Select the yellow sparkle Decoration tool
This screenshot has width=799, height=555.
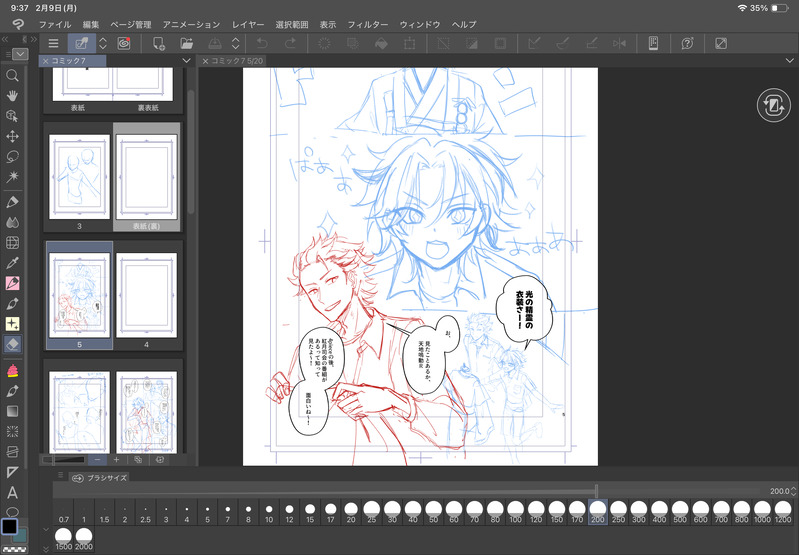(x=12, y=324)
